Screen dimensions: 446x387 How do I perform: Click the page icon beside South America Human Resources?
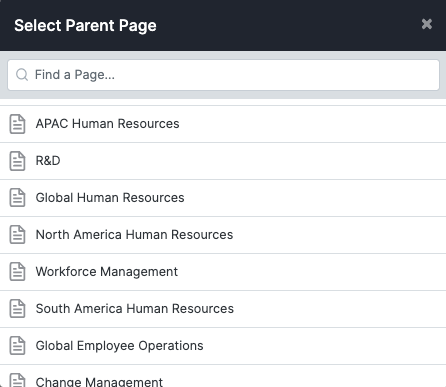tap(17, 309)
